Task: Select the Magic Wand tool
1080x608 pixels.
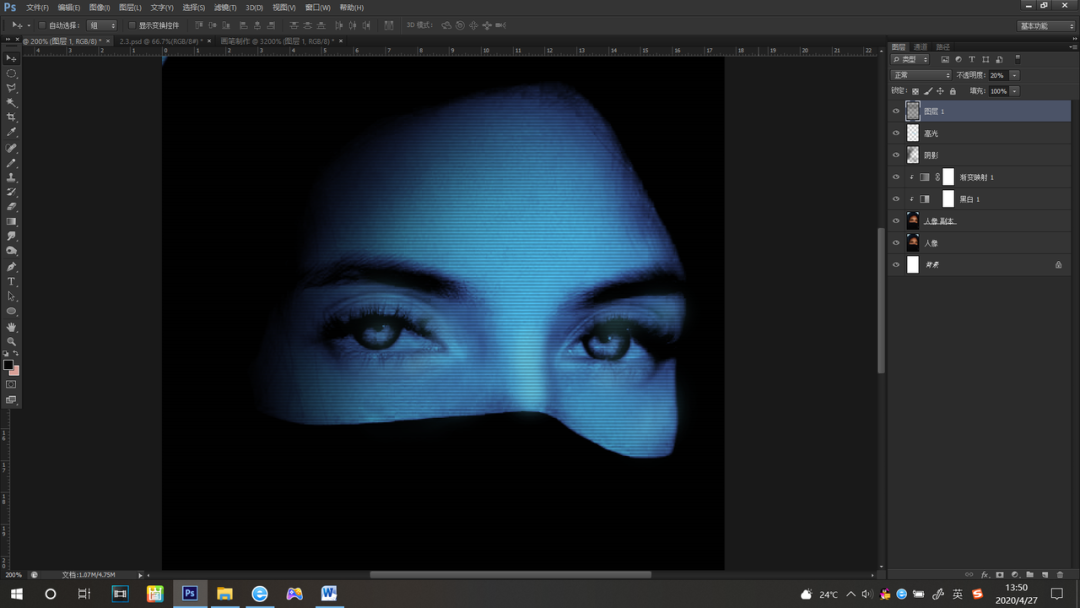Action: pyautogui.click(x=11, y=103)
